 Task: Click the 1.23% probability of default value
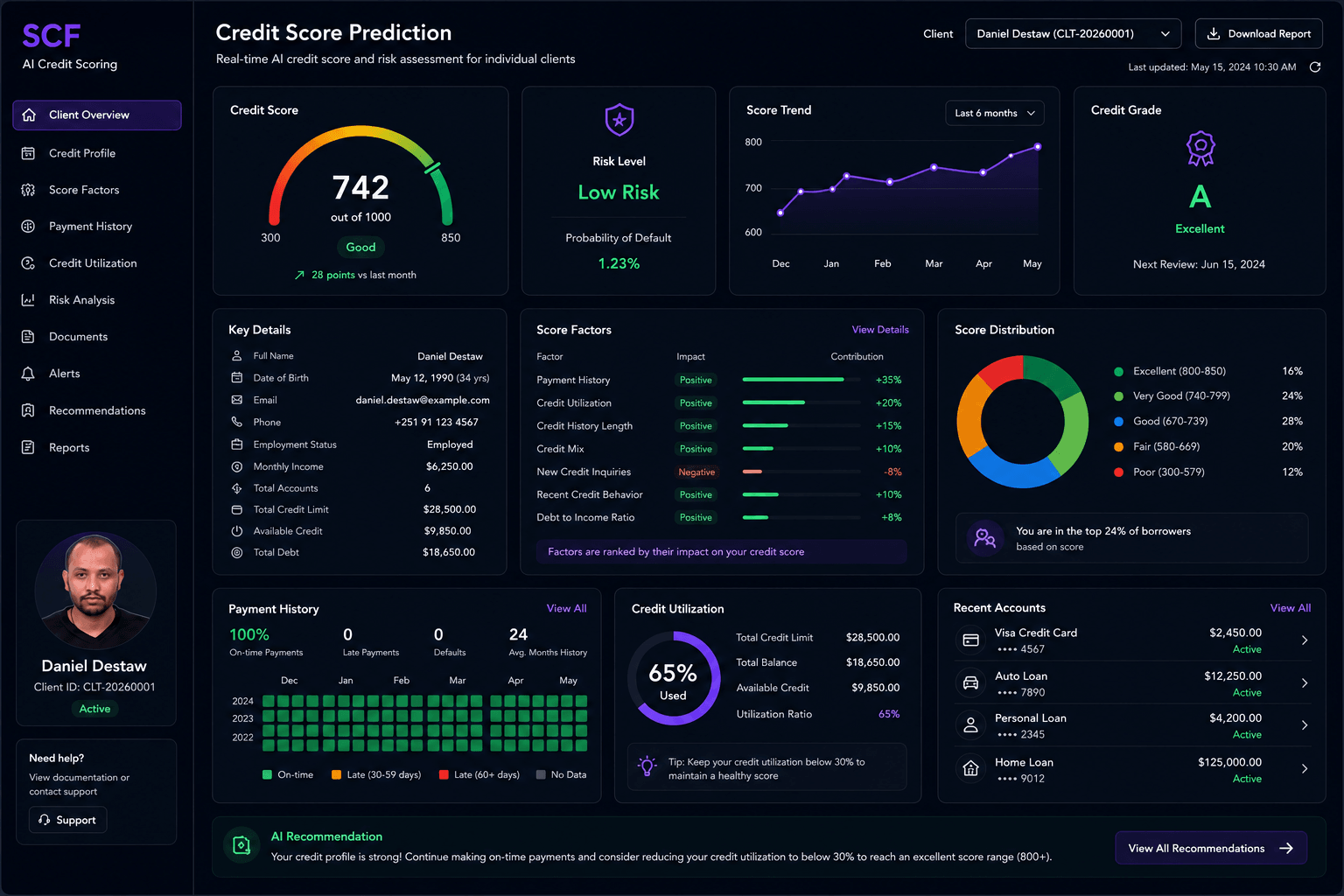619,263
